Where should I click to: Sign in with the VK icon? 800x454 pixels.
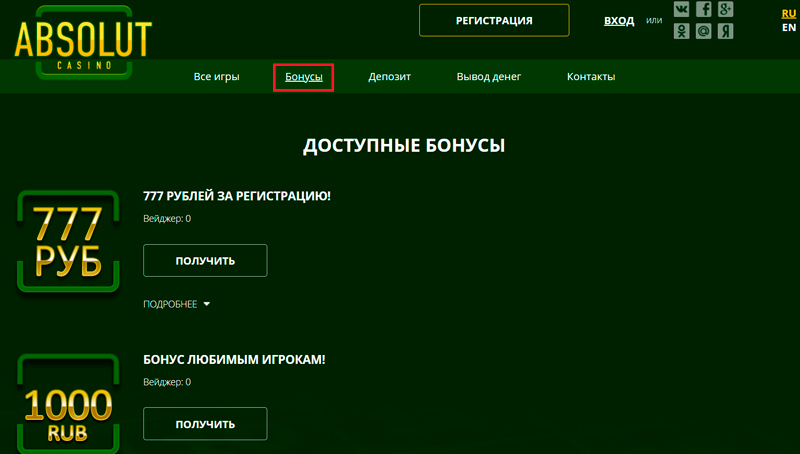pyautogui.click(x=682, y=10)
